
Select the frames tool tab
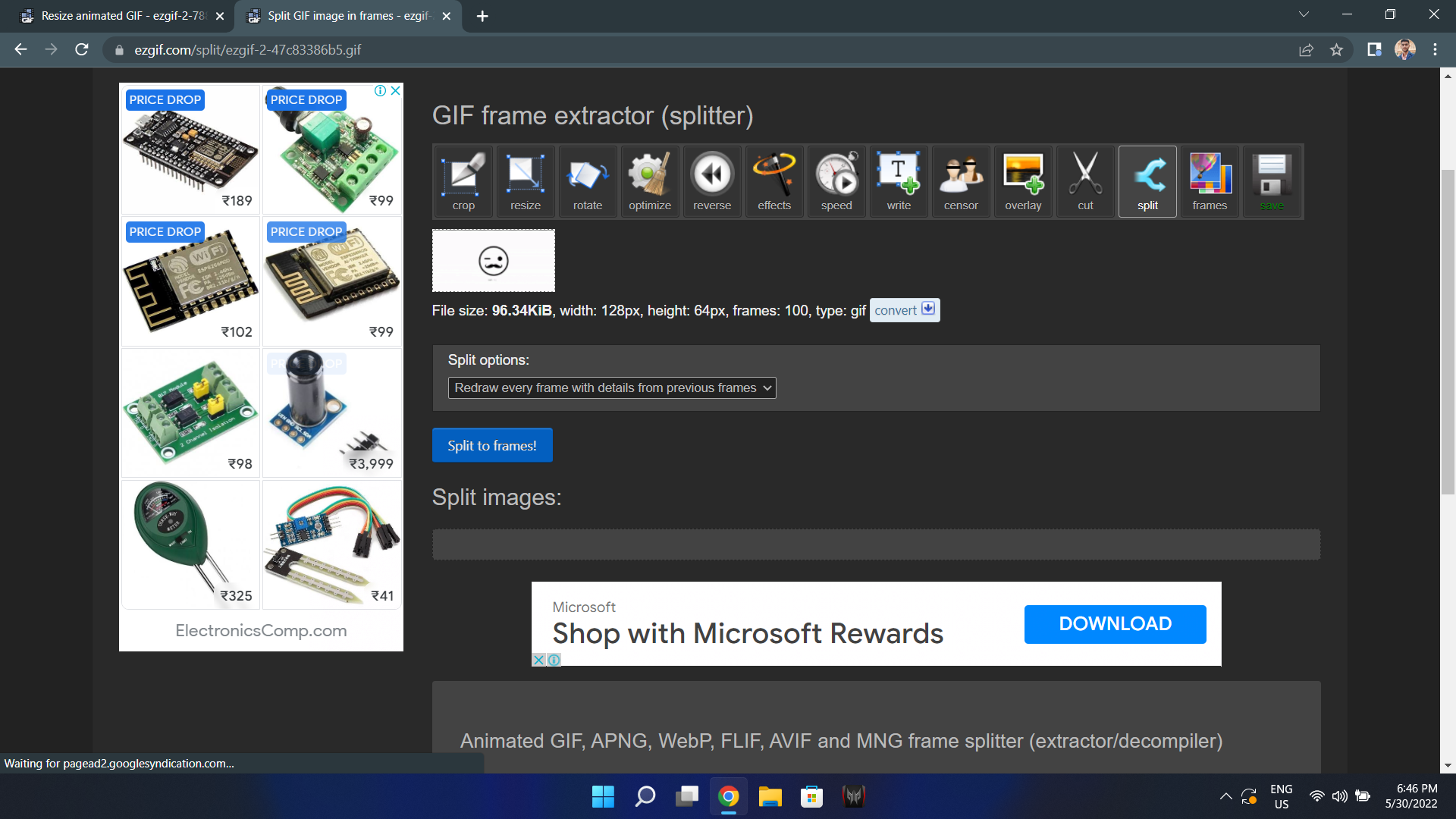pos(1210,181)
